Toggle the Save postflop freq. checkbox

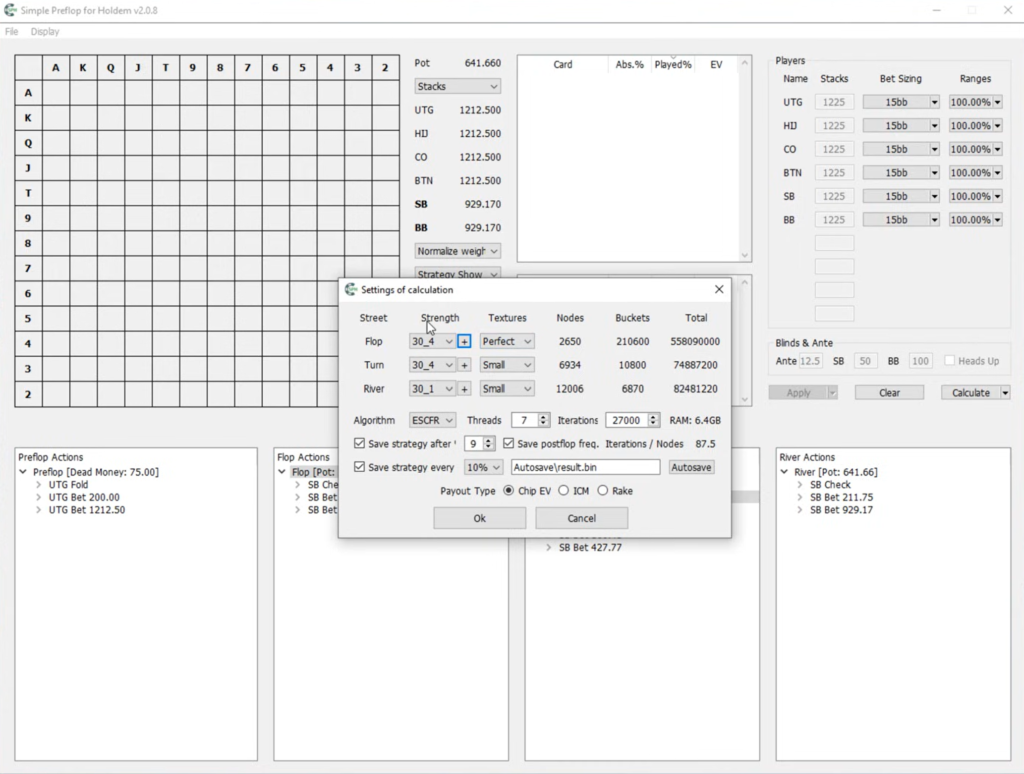tap(508, 443)
